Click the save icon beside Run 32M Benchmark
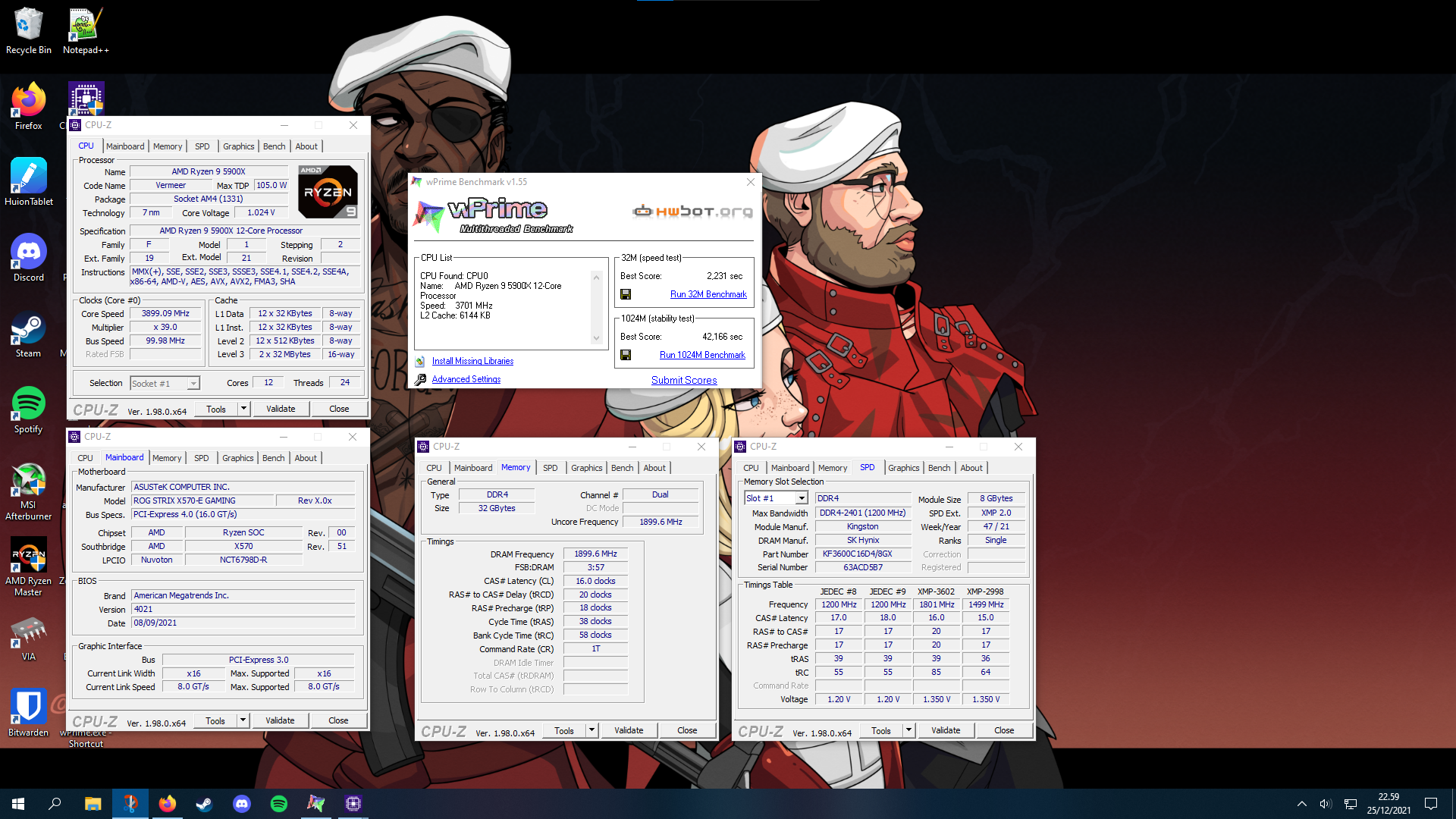Viewport: 1456px width, 819px height. coord(626,294)
